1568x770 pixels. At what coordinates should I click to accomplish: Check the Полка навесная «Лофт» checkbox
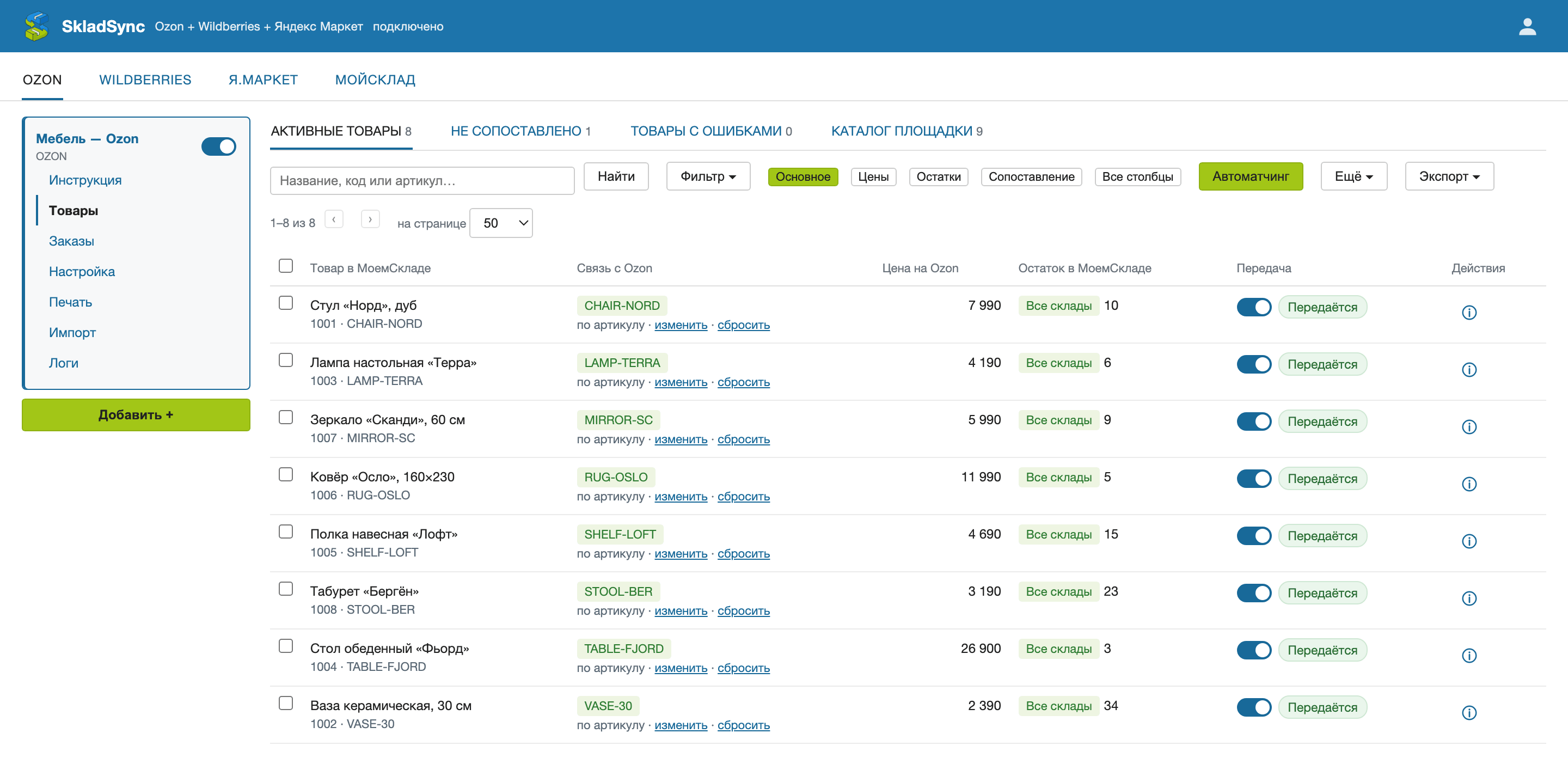(x=285, y=531)
